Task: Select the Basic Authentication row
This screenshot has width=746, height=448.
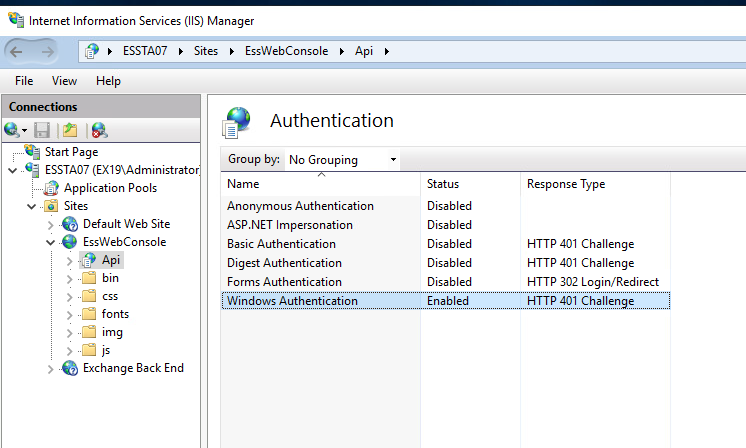Action: (446, 243)
